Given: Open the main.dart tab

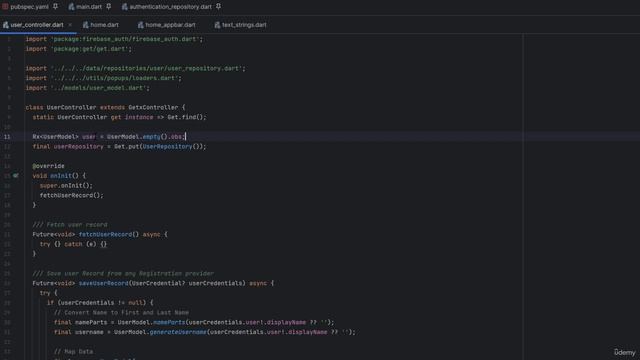Looking at the screenshot, I should click(x=89, y=7).
